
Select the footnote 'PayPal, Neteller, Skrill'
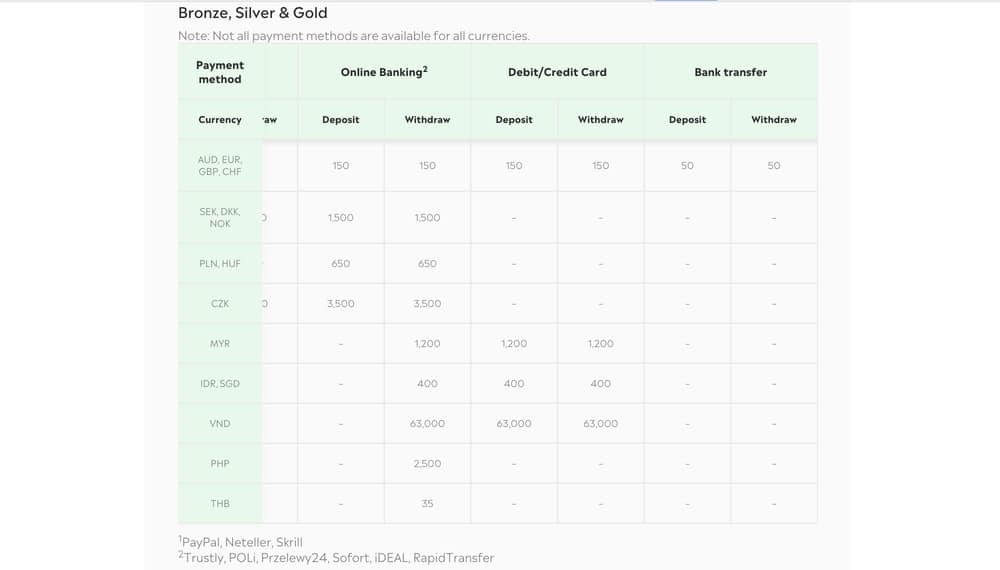(x=240, y=542)
